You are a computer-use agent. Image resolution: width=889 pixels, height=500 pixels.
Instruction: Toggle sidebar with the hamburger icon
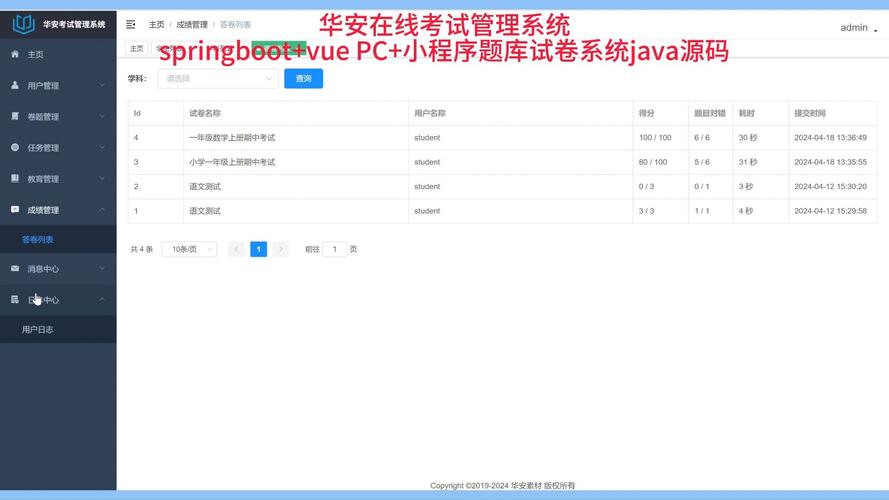(x=130, y=24)
